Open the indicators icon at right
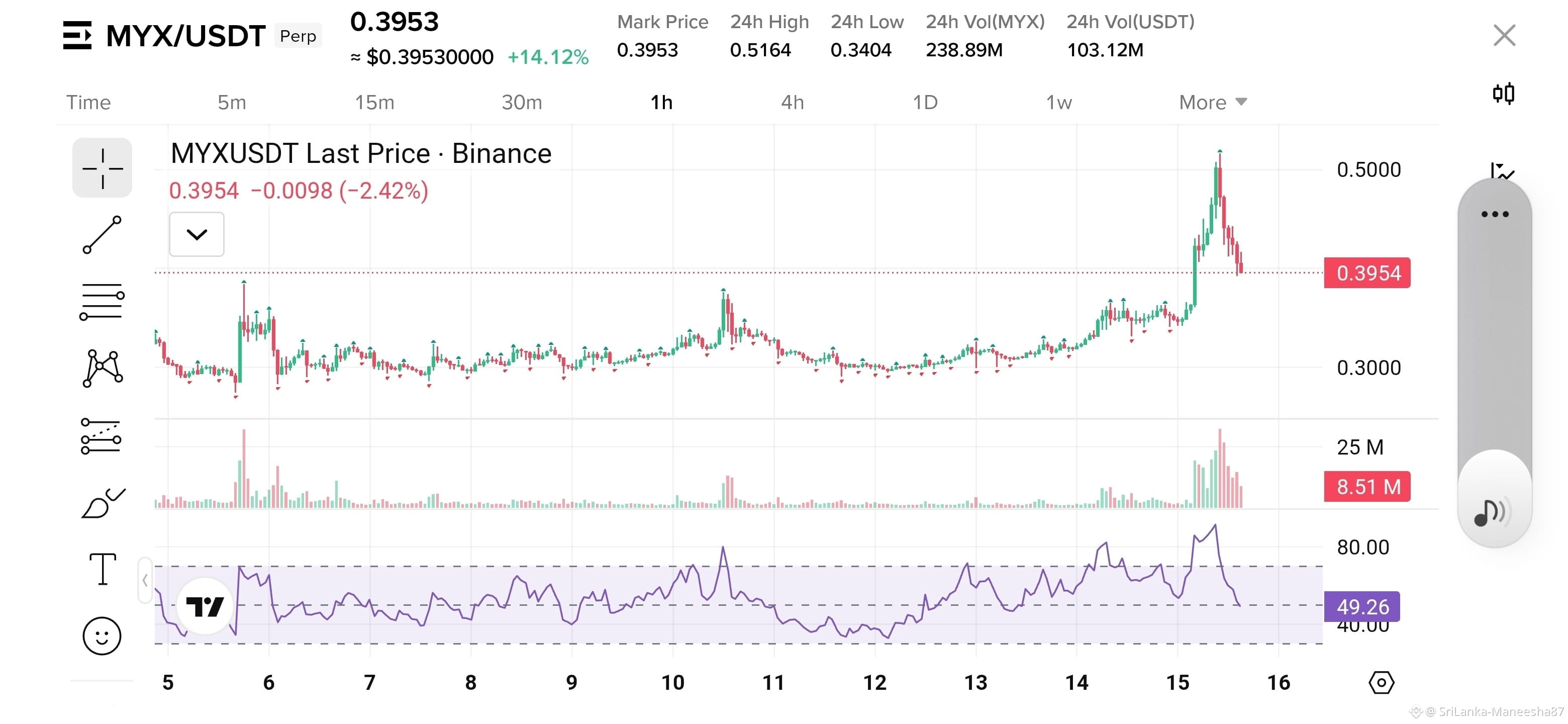 pos(1502,170)
